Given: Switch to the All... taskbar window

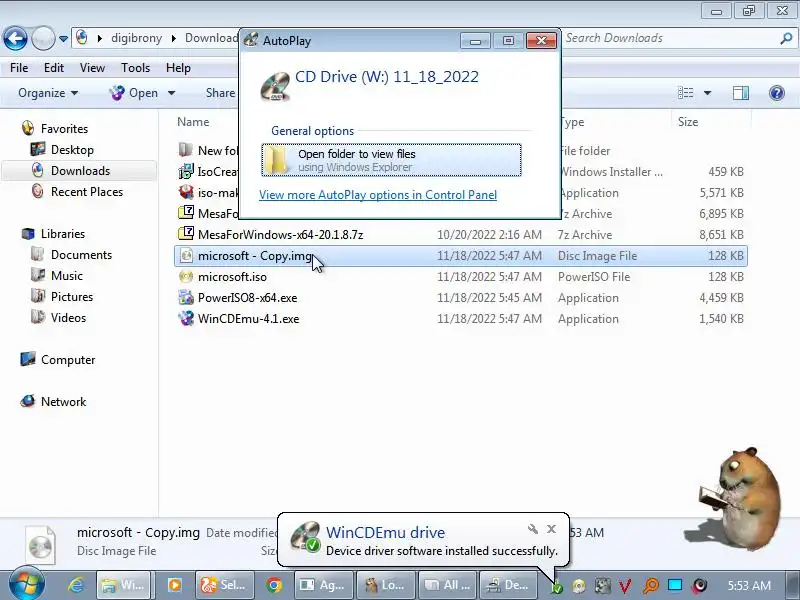Looking at the screenshot, I should (x=447, y=585).
